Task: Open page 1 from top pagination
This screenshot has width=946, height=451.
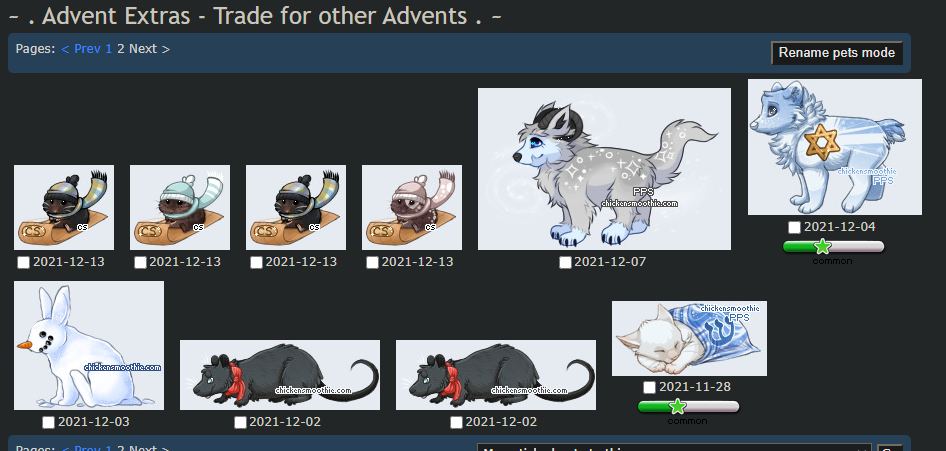Action: pos(109,48)
